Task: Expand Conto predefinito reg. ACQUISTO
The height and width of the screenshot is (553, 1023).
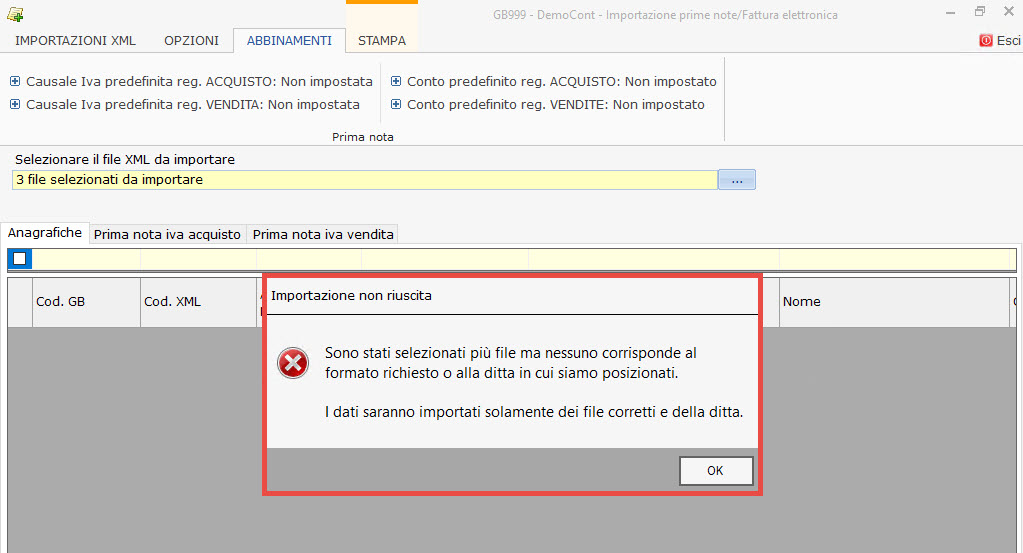Action: click(396, 82)
